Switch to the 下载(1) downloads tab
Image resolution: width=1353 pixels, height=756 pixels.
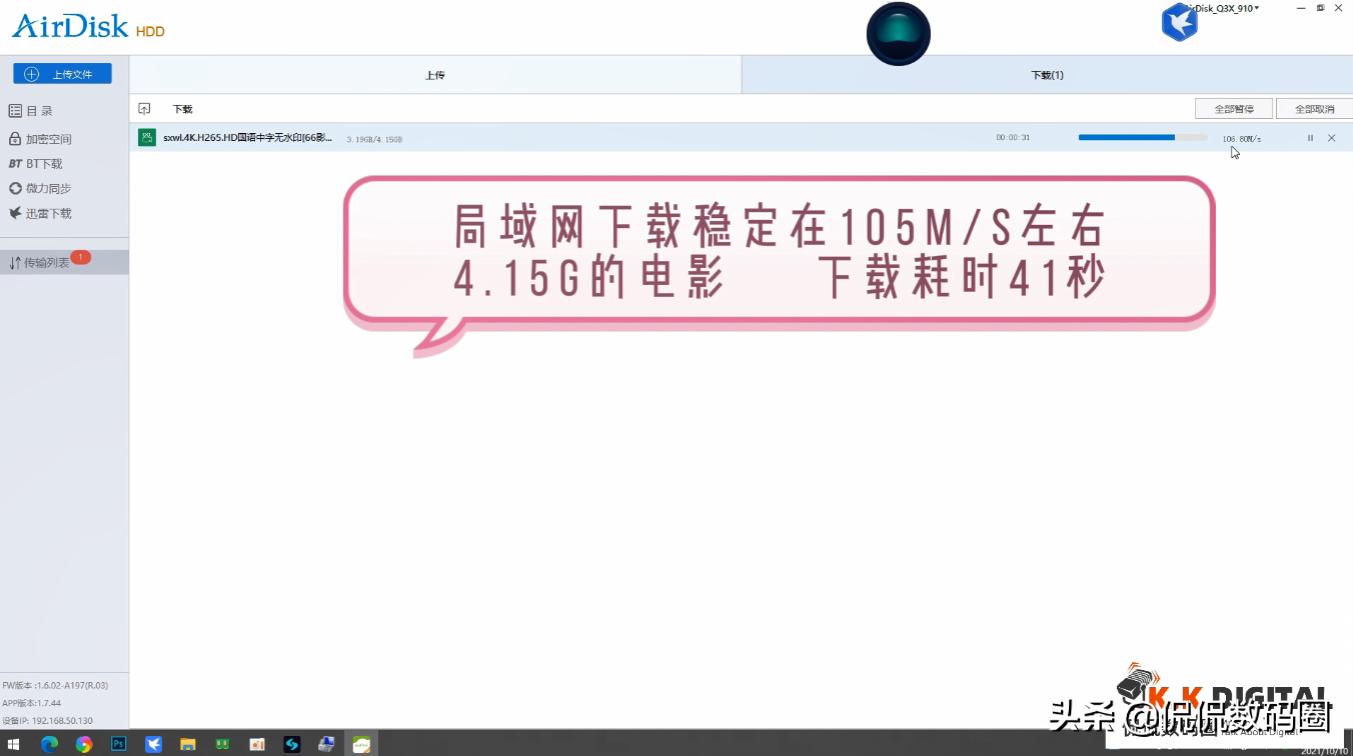(1046, 74)
